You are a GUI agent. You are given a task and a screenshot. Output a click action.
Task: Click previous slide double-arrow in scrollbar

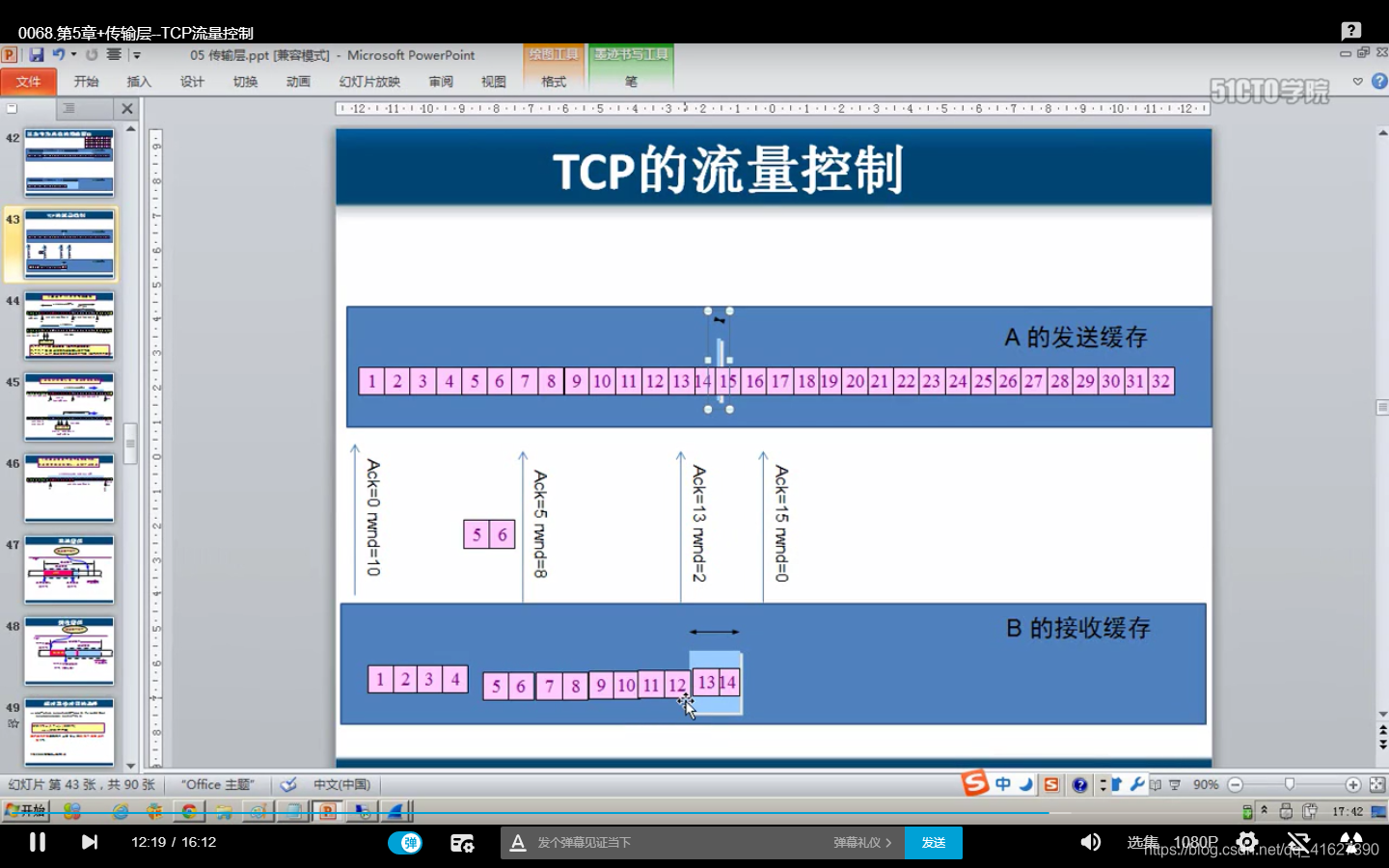1382,732
